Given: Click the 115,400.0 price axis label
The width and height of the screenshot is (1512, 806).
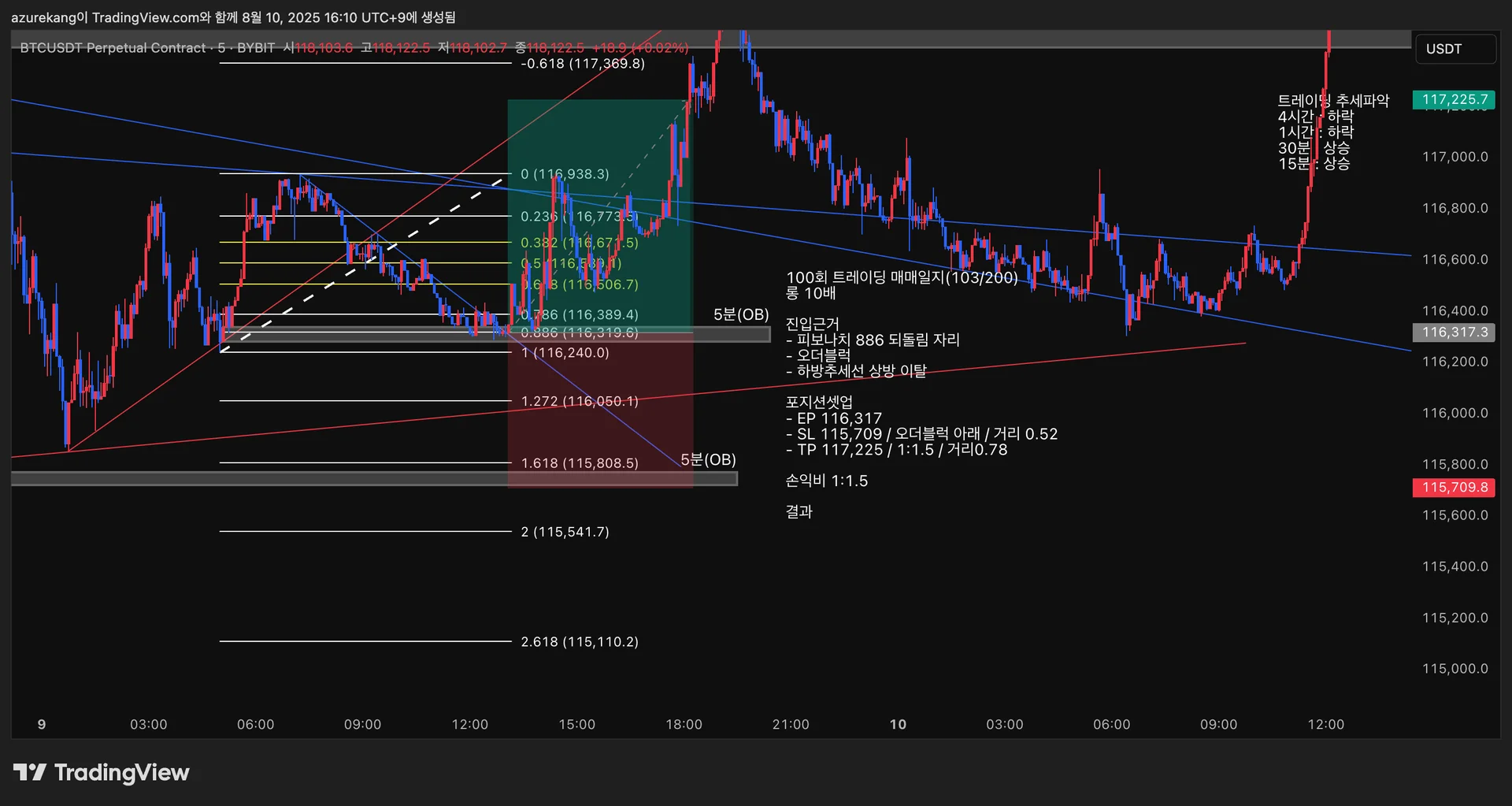Looking at the screenshot, I should click(x=1455, y=566).
